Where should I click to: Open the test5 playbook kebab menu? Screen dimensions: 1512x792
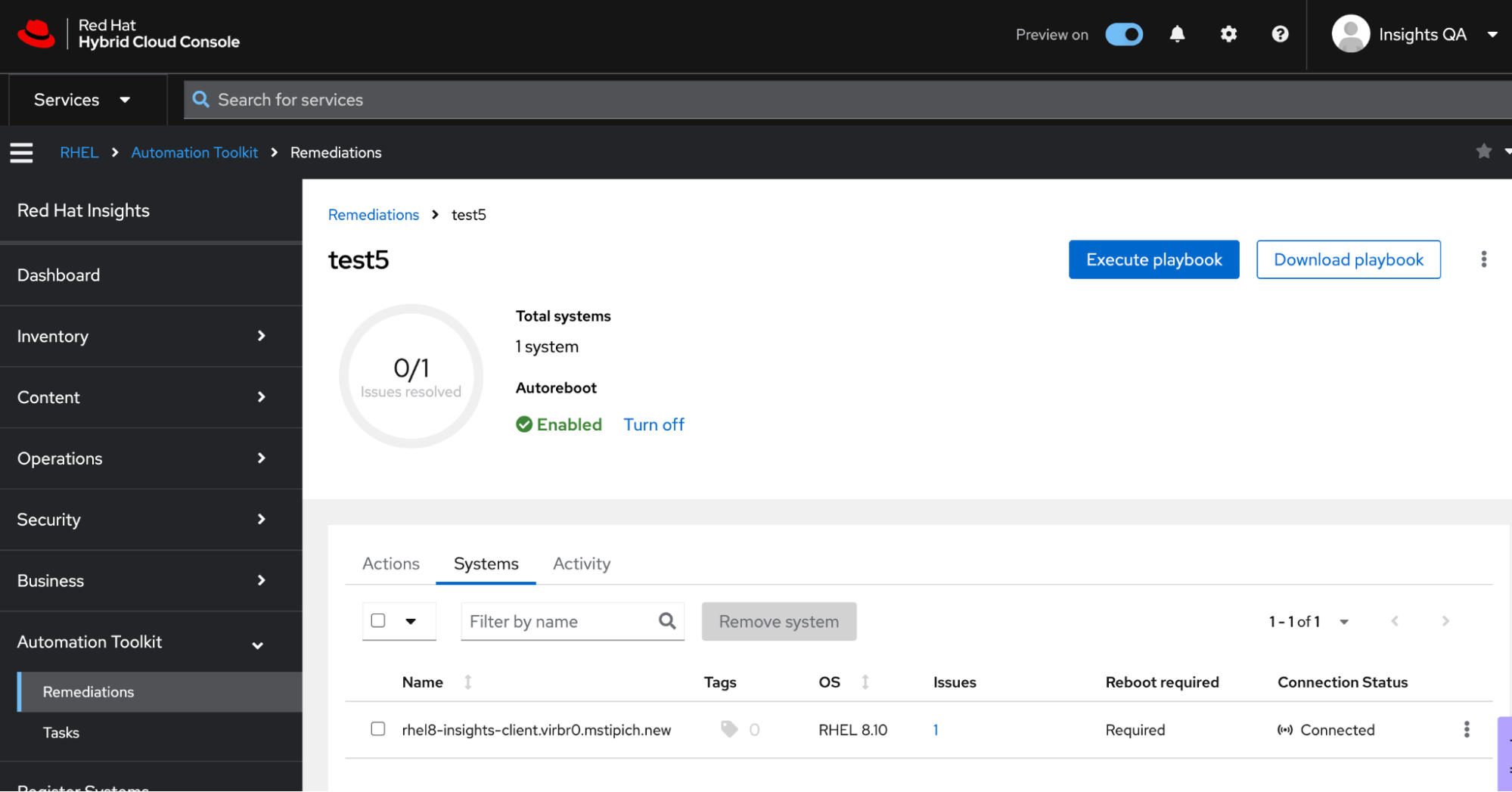tap(1483, 259)
